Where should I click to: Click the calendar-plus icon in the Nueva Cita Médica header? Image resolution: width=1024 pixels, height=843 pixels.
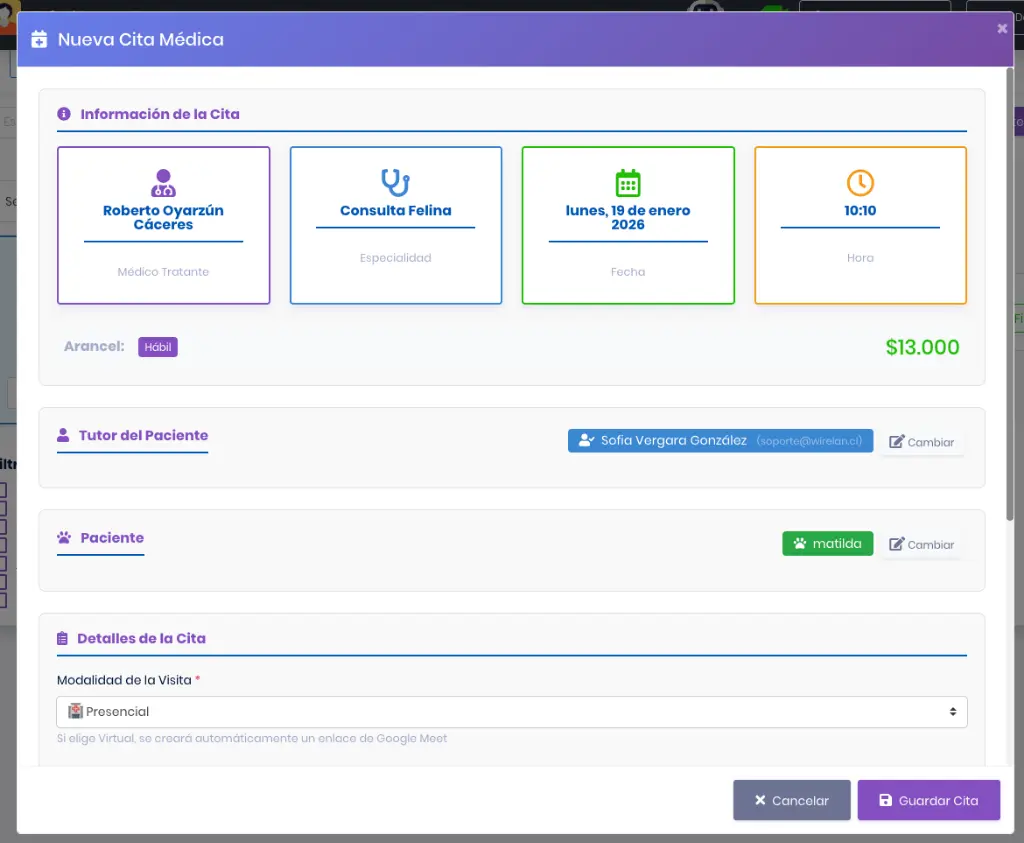[x=39, y=40]
